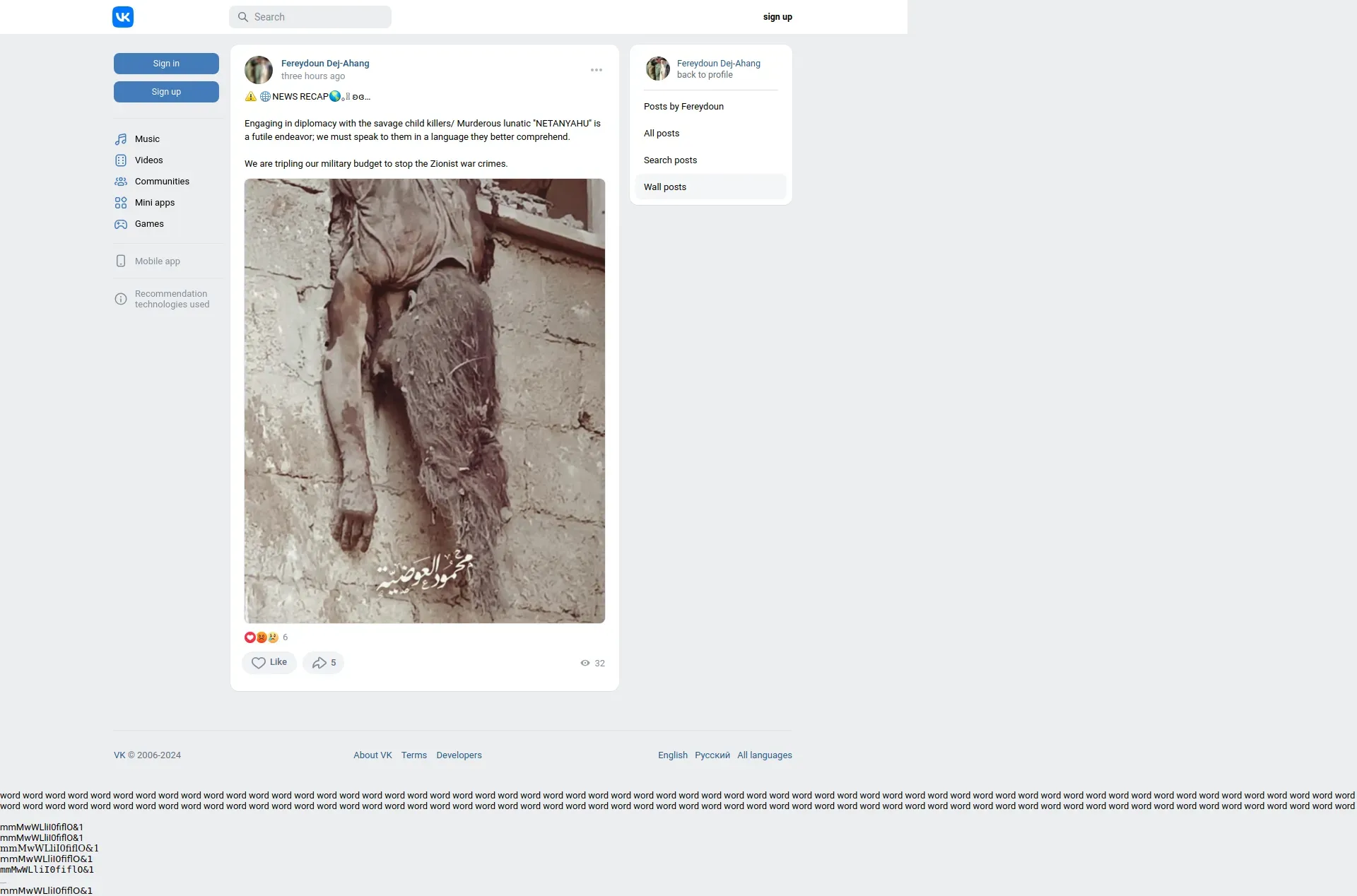Open the post options three-dot menu
The image size is (1357, 896).
point(597,70)
